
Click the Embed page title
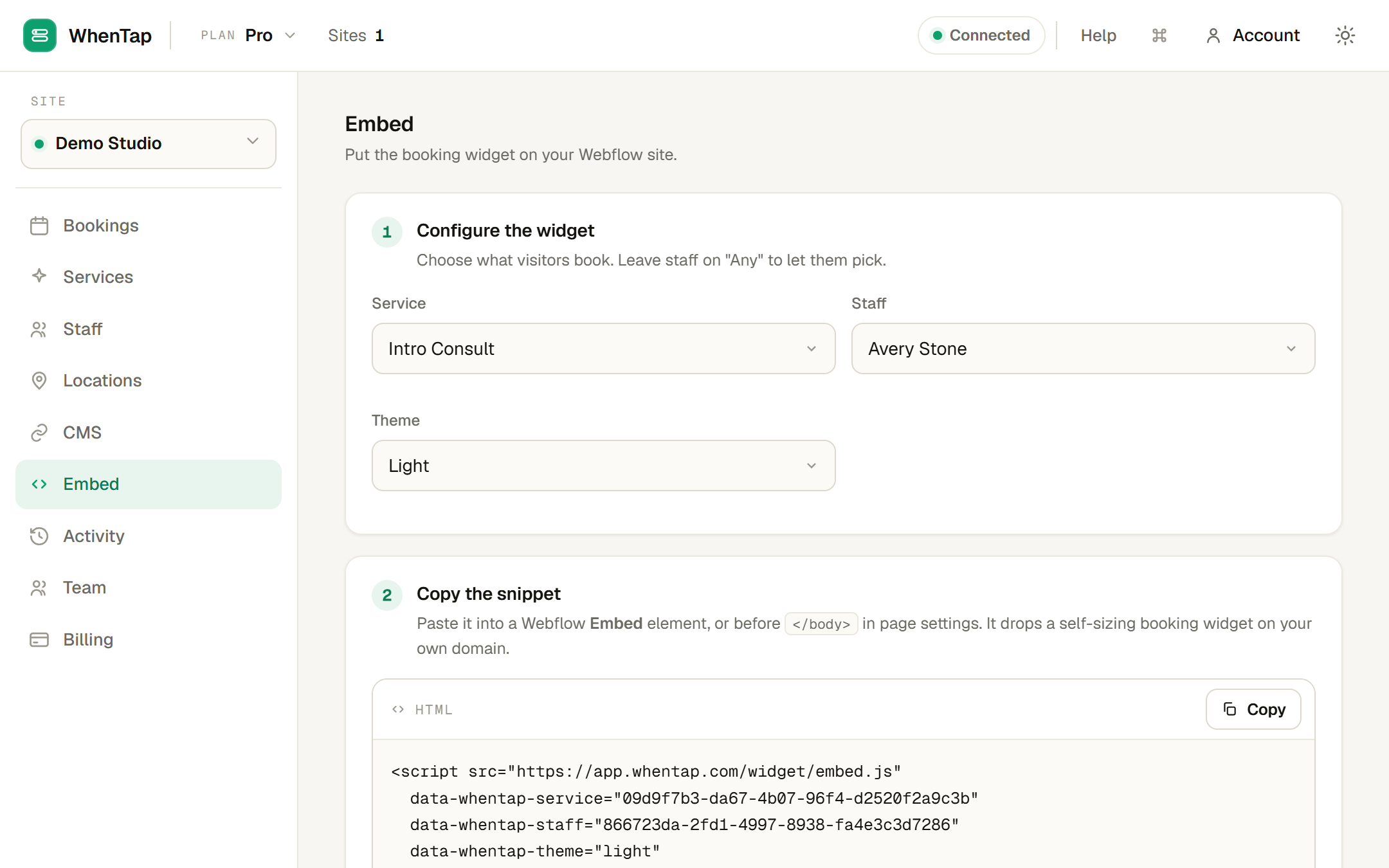[379, 124]
